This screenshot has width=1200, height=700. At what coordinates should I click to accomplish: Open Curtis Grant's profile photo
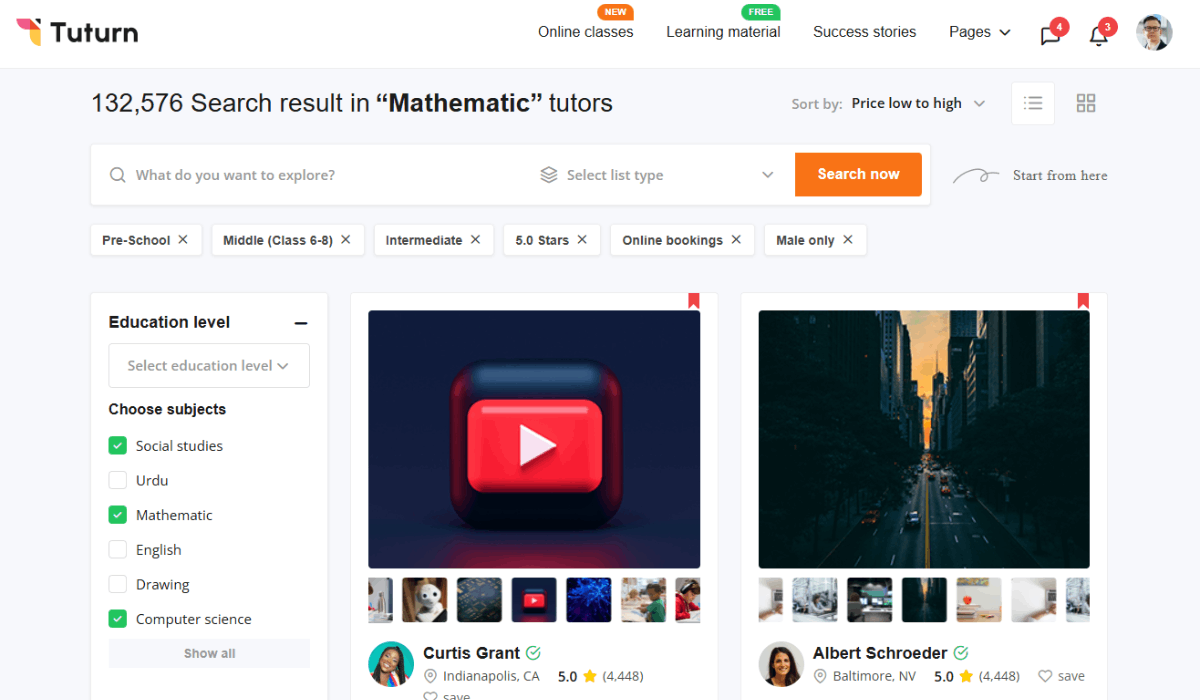click(391, 664)
